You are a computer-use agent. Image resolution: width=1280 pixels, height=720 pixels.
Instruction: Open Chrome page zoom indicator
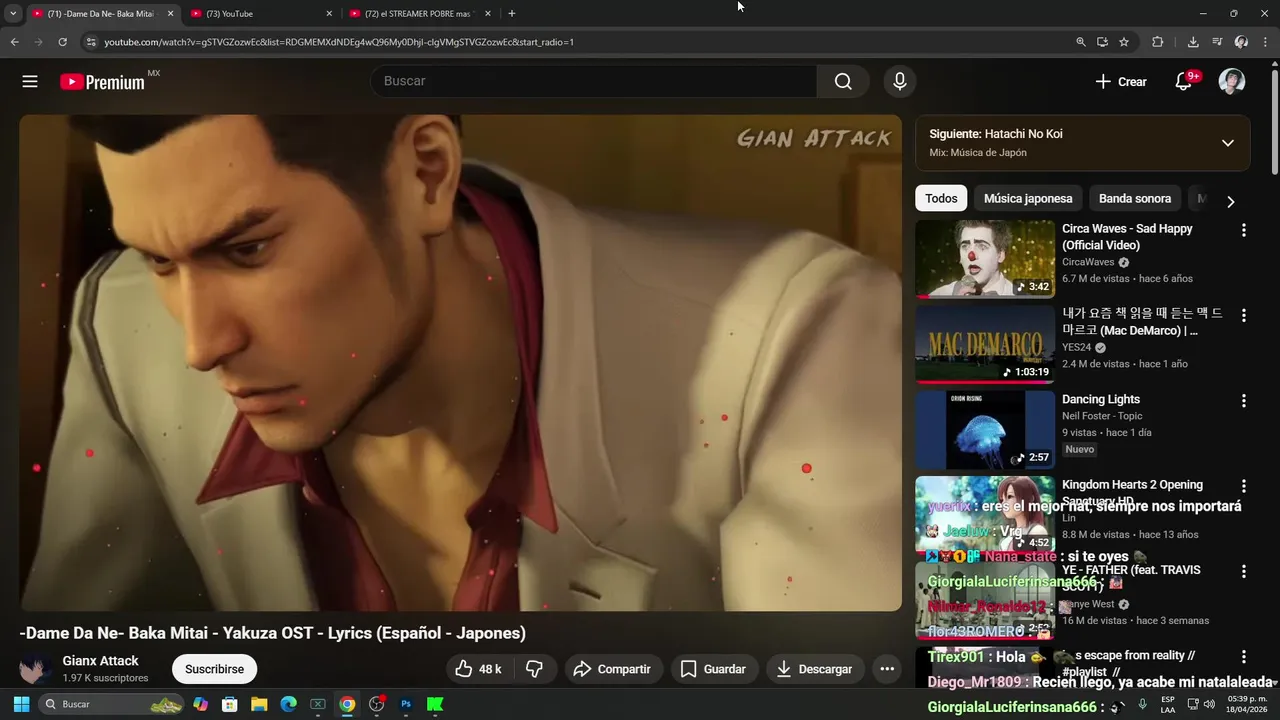tap(1080, 42)
